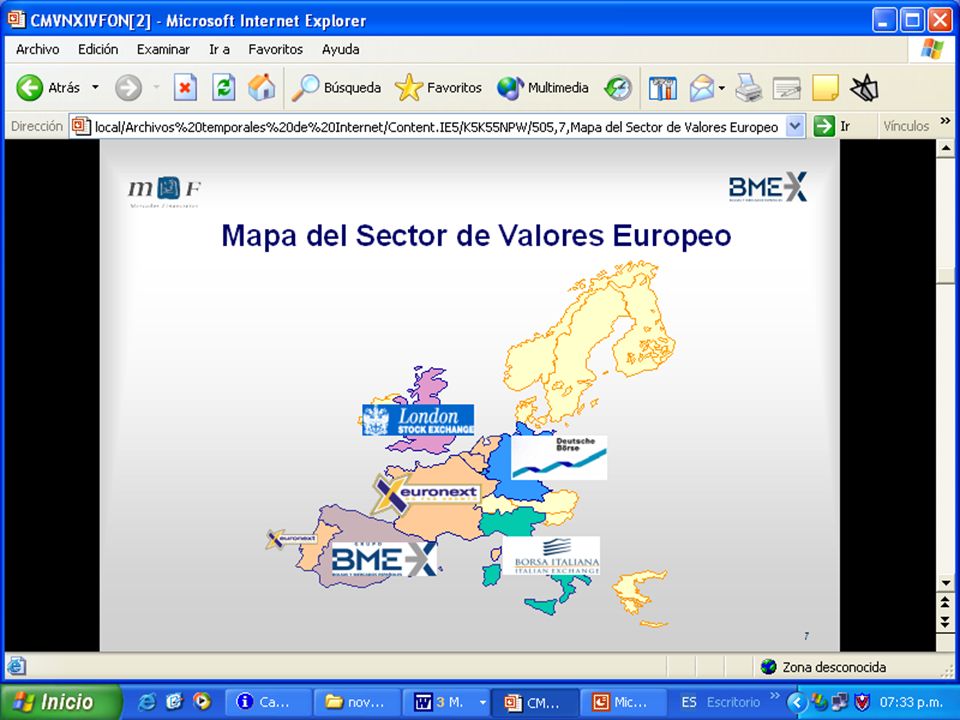The image size is (960, 720).
Task: Click the network computers tray icon
Action: point(841,702)
